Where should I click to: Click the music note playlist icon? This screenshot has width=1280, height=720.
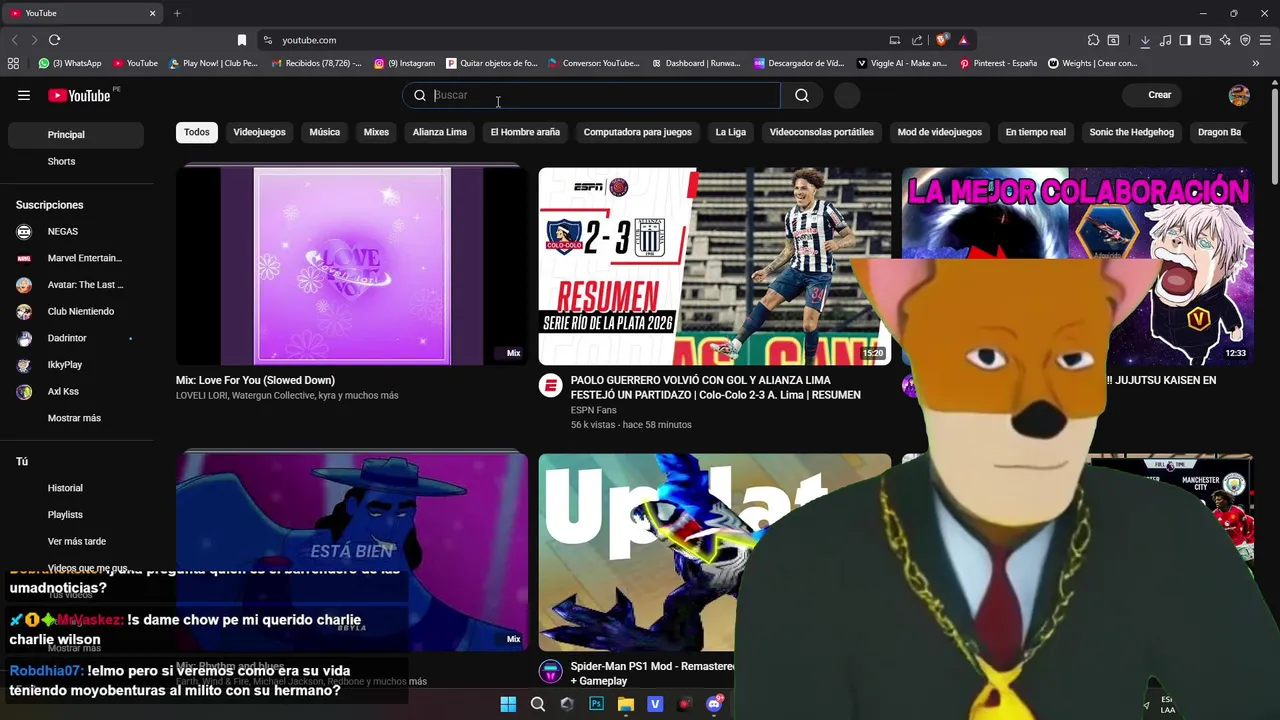1165,40
